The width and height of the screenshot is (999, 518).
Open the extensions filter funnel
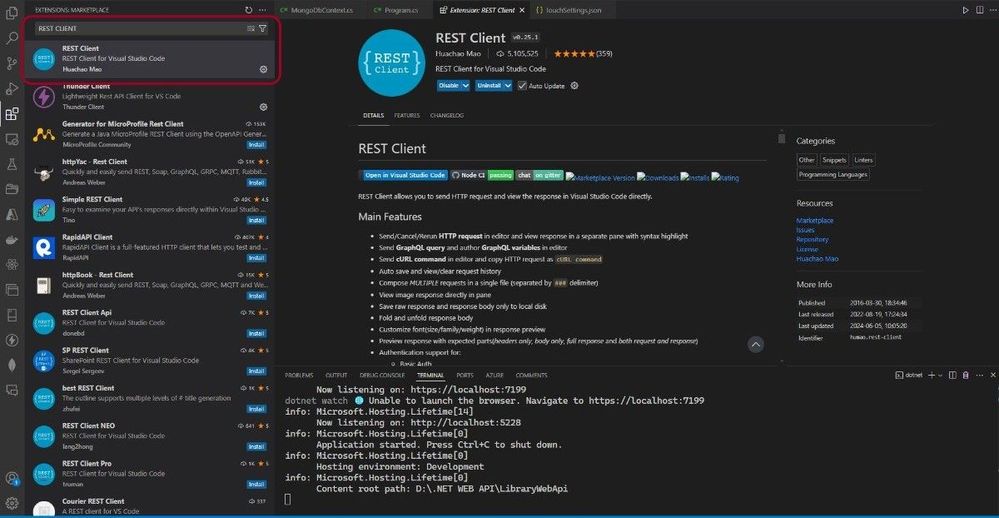[x=262, y=29]
